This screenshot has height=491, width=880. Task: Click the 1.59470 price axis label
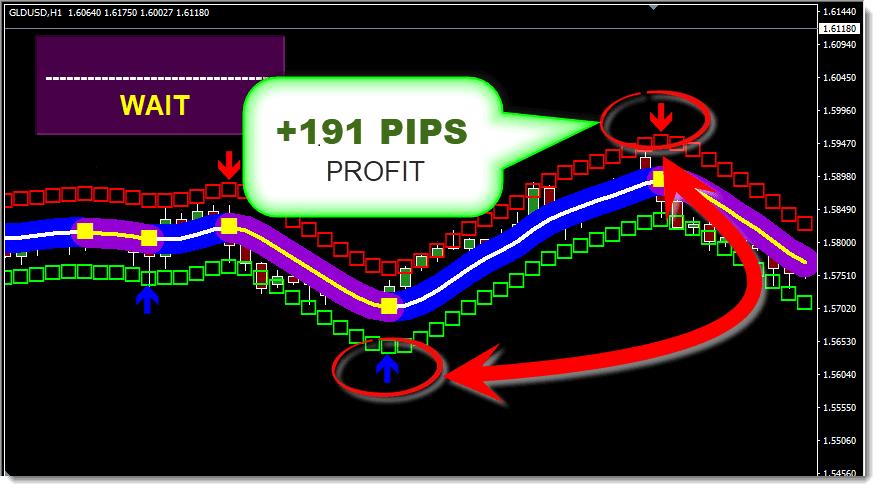pos(840,144)
